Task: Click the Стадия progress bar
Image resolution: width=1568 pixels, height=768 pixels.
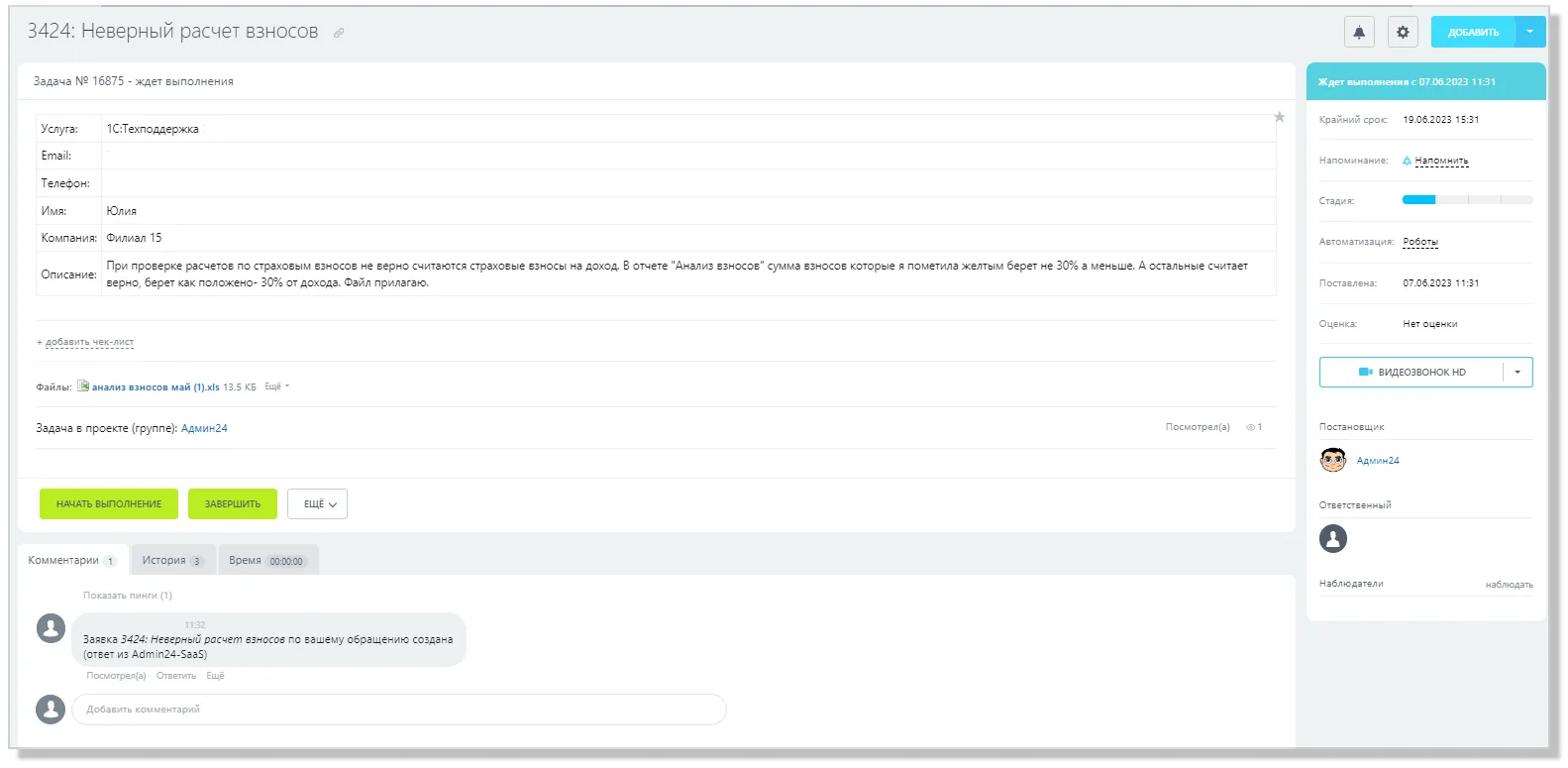Action: click(x=1467, y=200)
